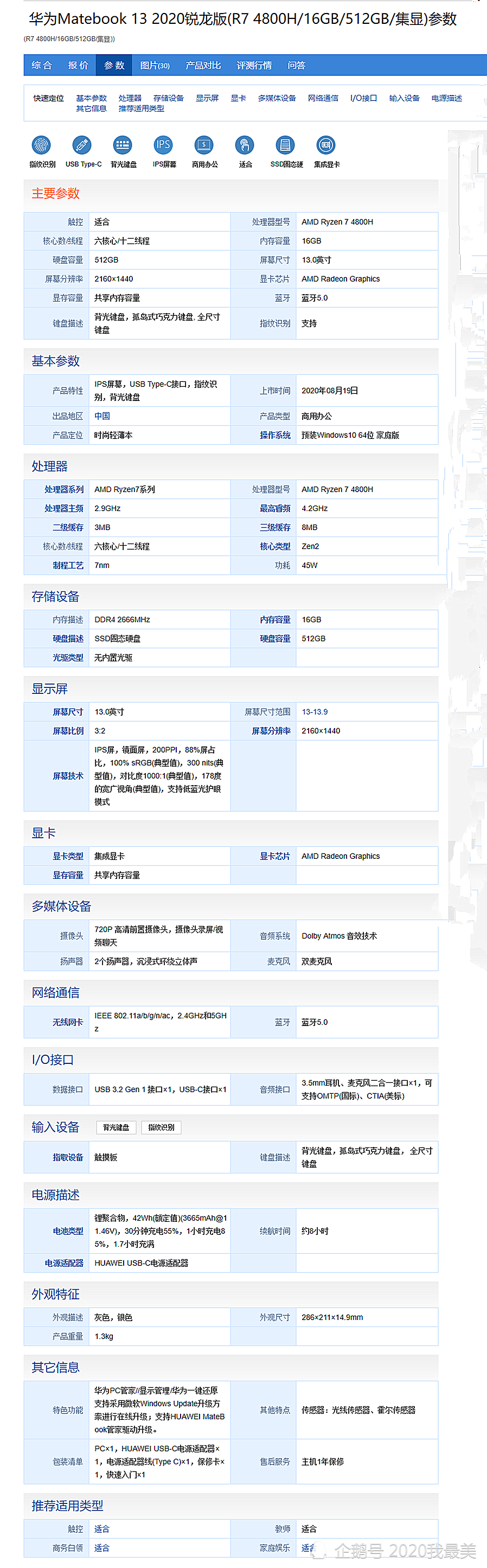
Task: Click the 1.3kg product weight value
Action: coord(104,1337)
